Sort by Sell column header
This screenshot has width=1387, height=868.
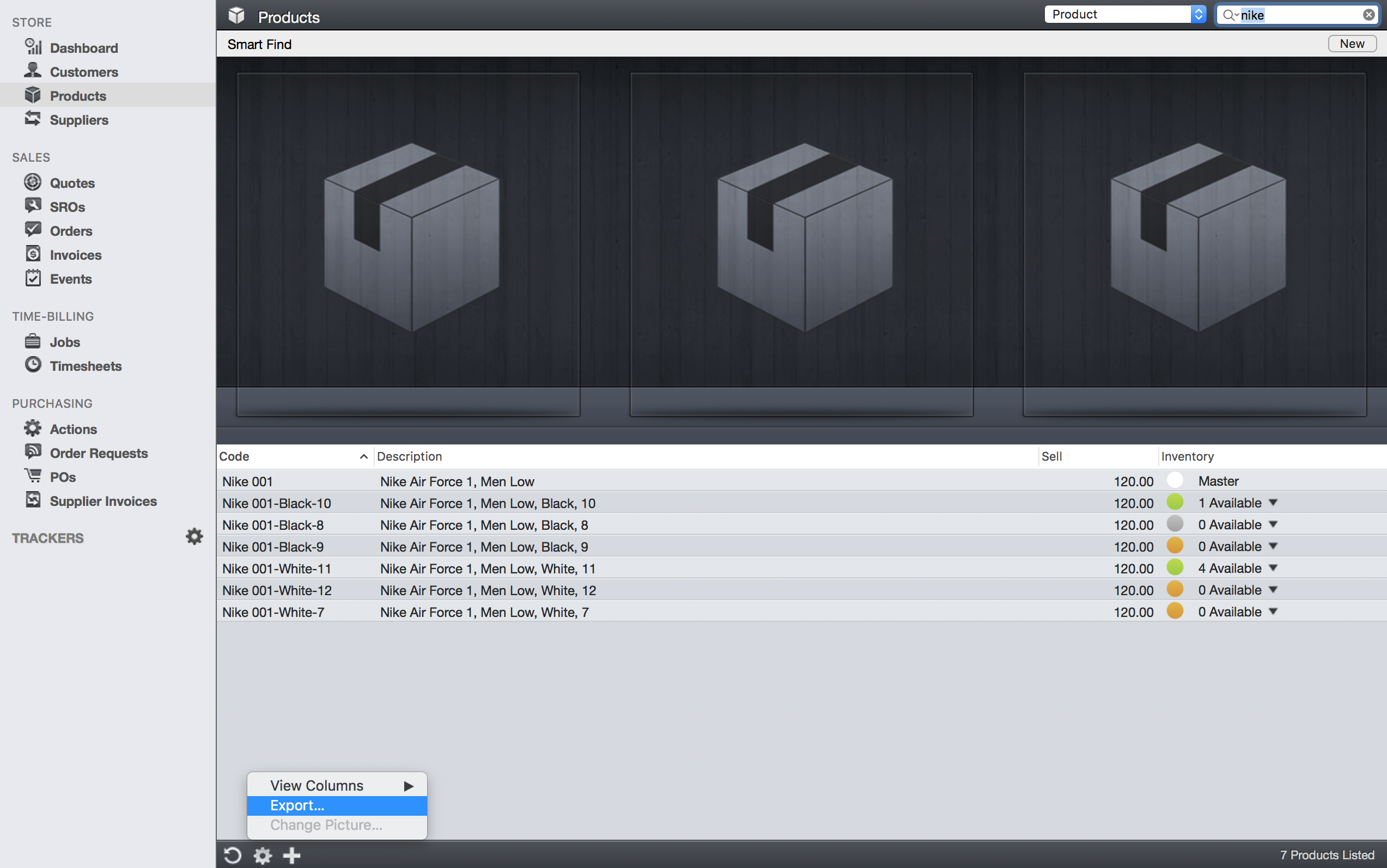tap(1098, 456)
